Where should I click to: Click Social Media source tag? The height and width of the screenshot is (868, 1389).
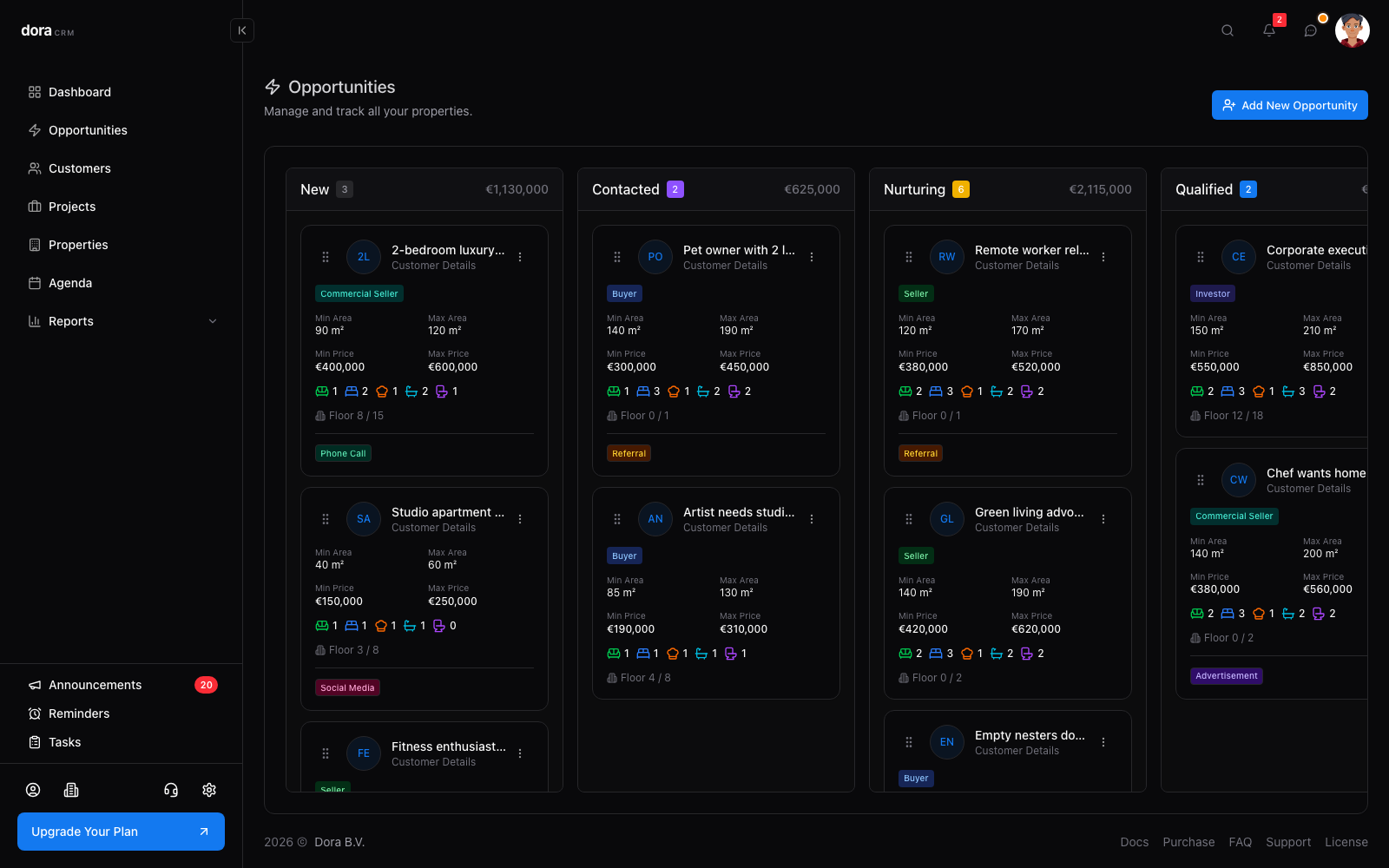(x=347, y=687)
